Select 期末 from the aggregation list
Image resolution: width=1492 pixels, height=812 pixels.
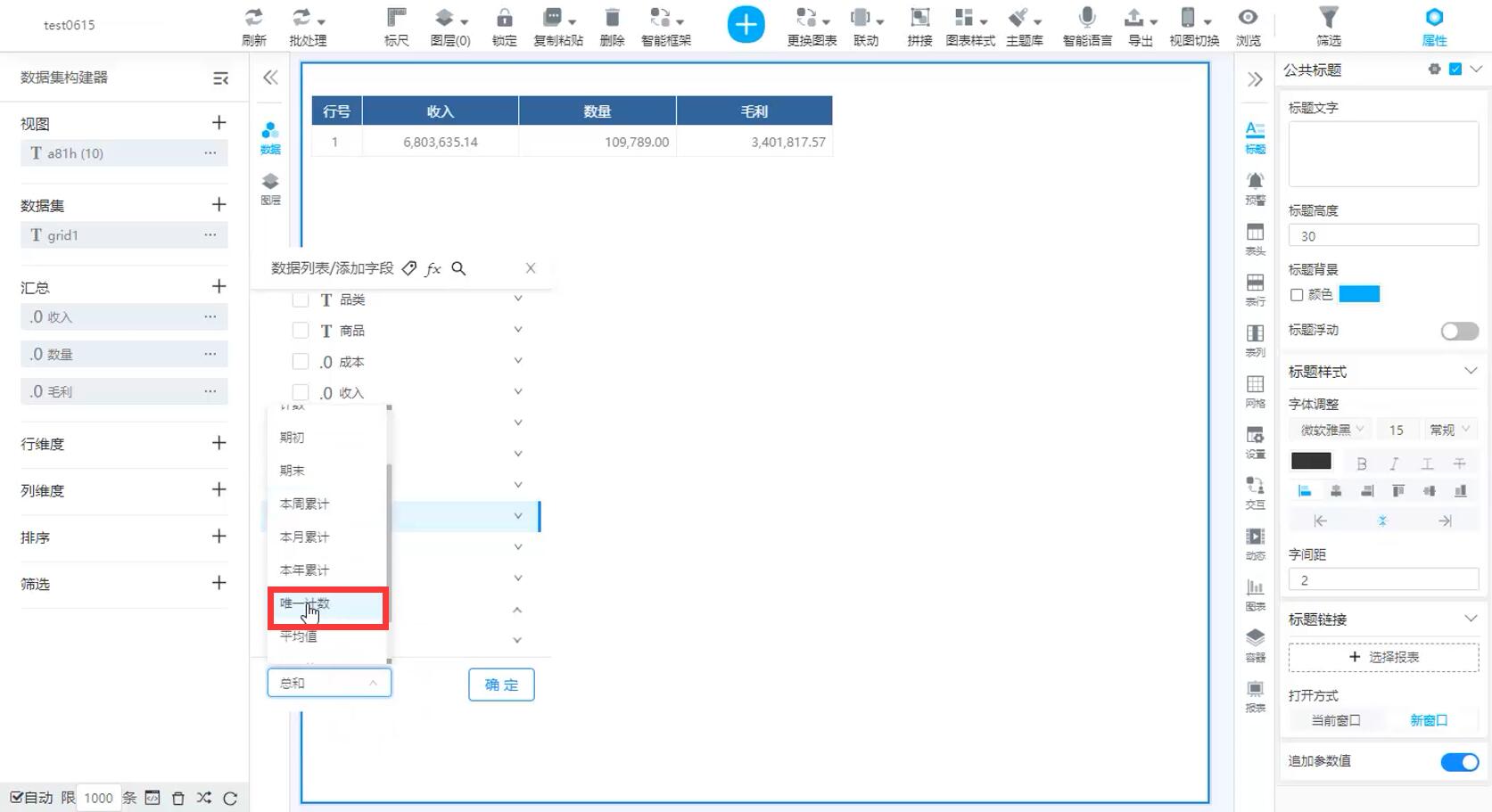[x=327, y=471]
